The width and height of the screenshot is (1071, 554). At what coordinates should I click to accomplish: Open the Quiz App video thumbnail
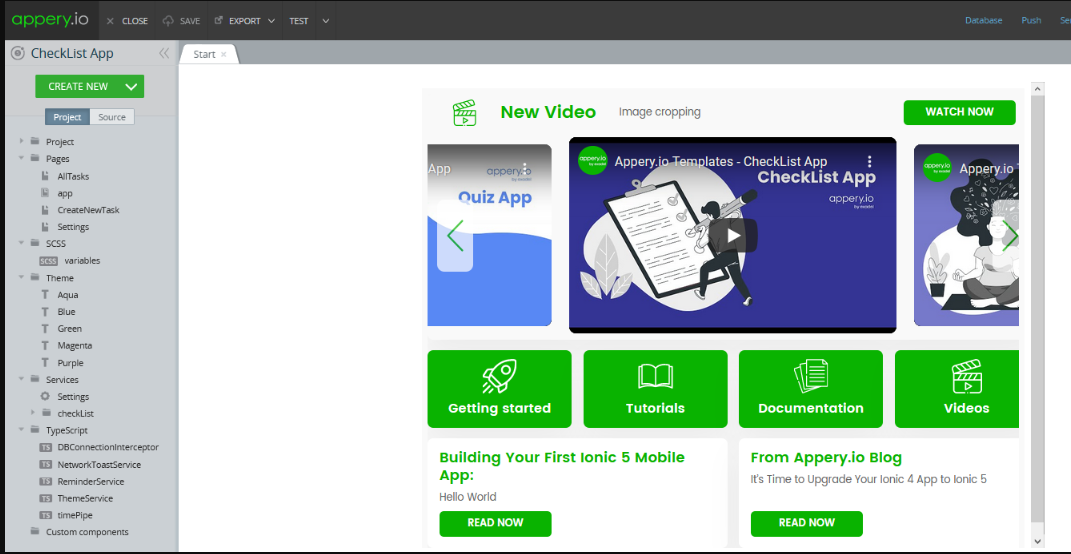coord(489,235)
